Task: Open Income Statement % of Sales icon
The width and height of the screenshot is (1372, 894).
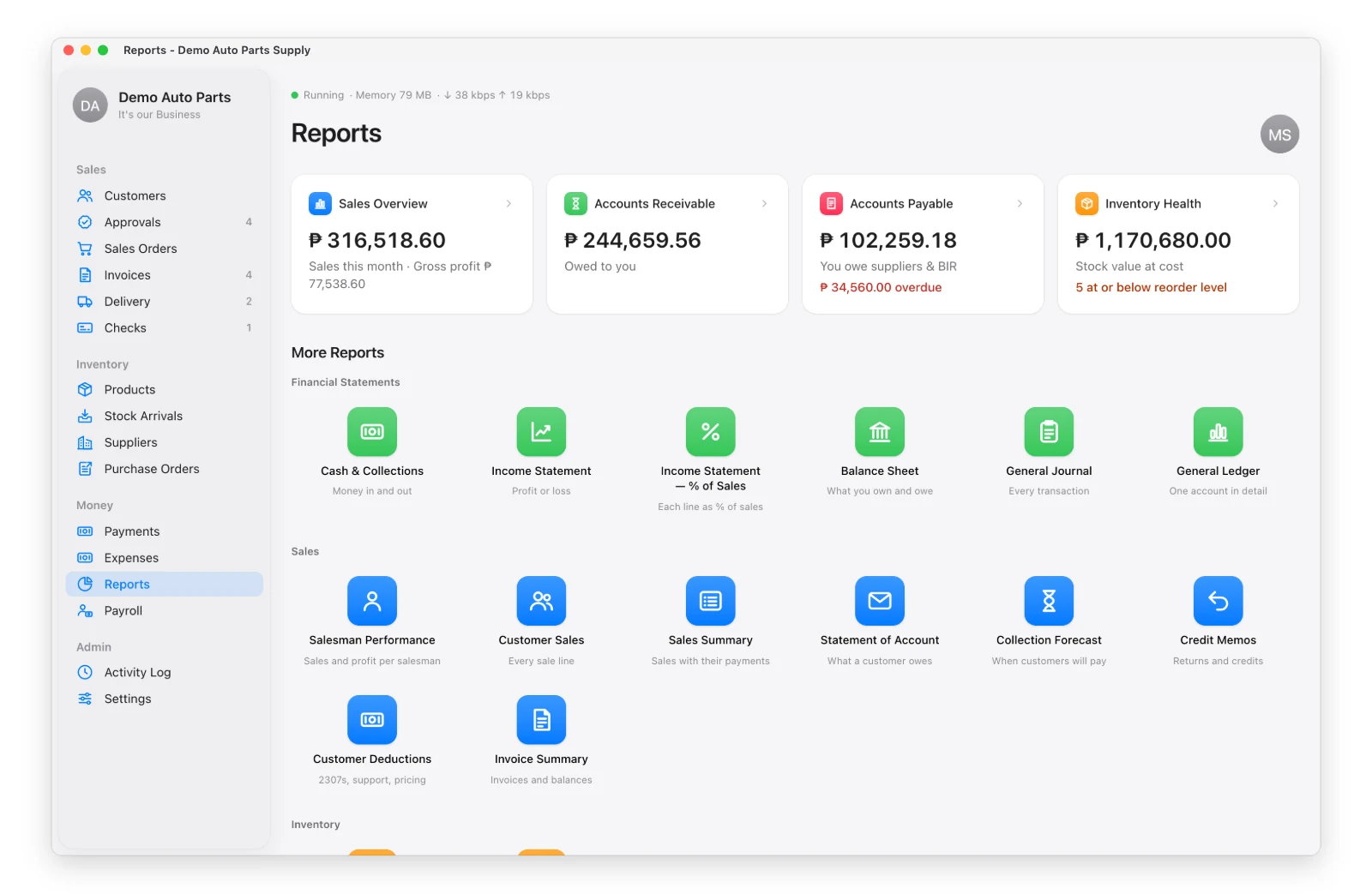Action: point(711,431)
